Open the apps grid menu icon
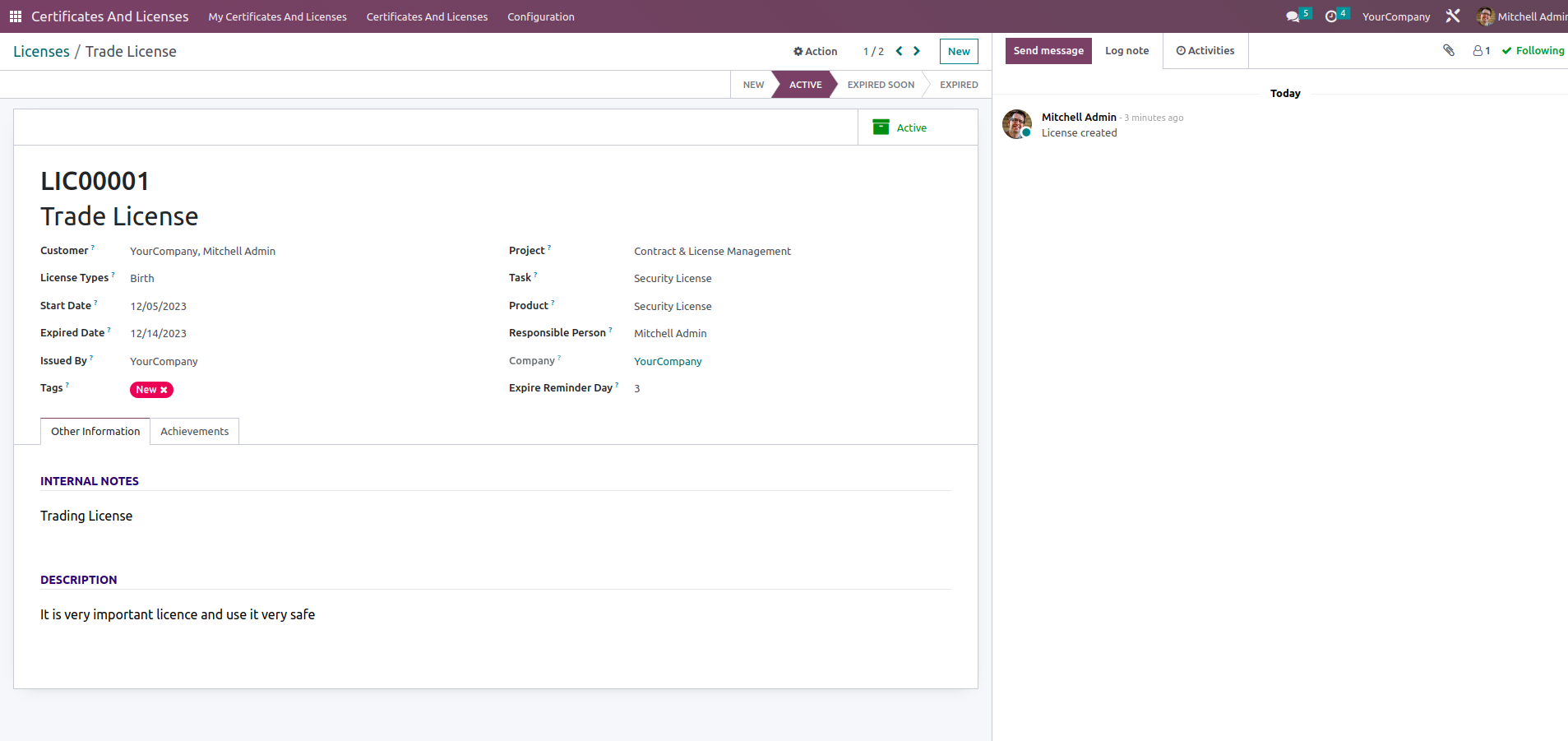1568x741 pixels. point(16,16)
